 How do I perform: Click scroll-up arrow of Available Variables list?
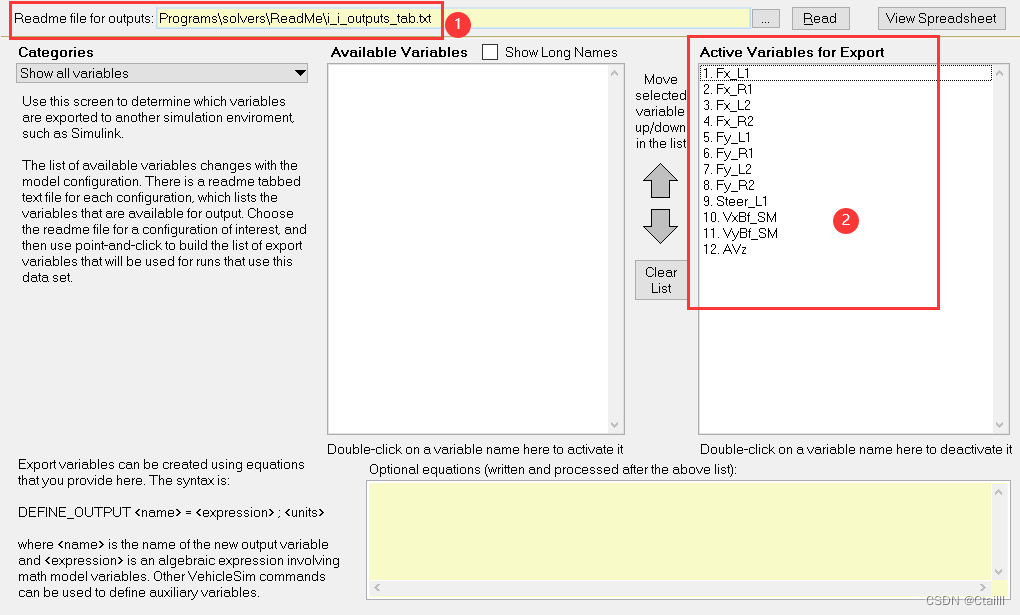[x=615, y=74]
